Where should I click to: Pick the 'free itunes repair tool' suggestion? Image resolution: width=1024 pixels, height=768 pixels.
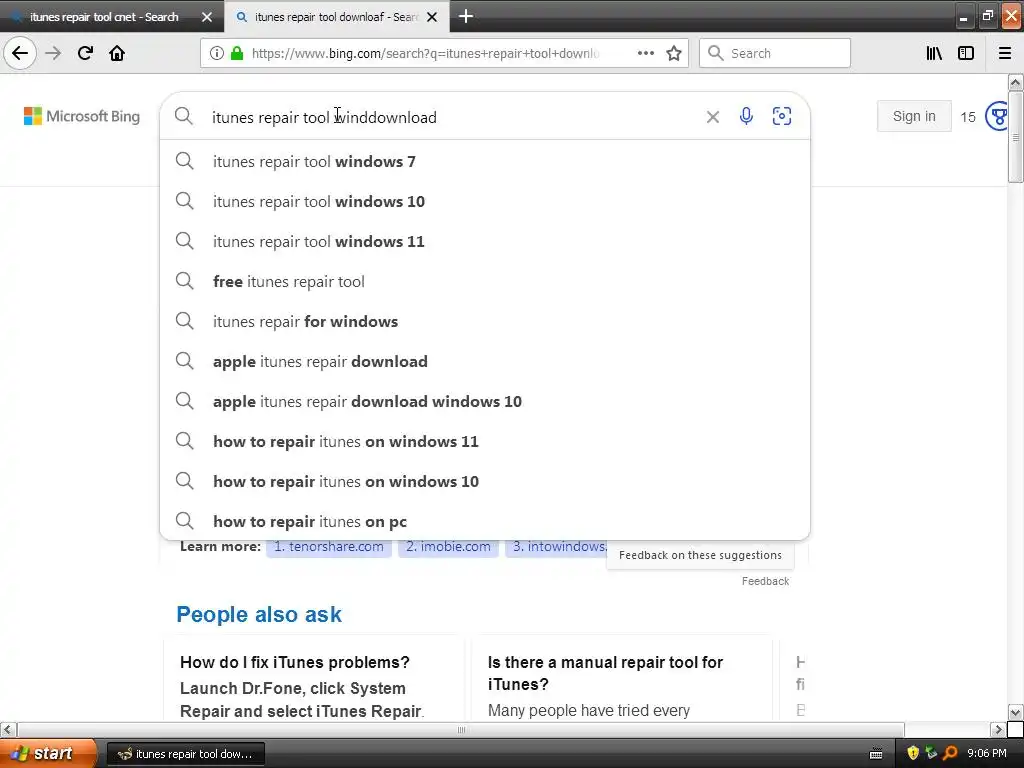(x=485, y=281)
